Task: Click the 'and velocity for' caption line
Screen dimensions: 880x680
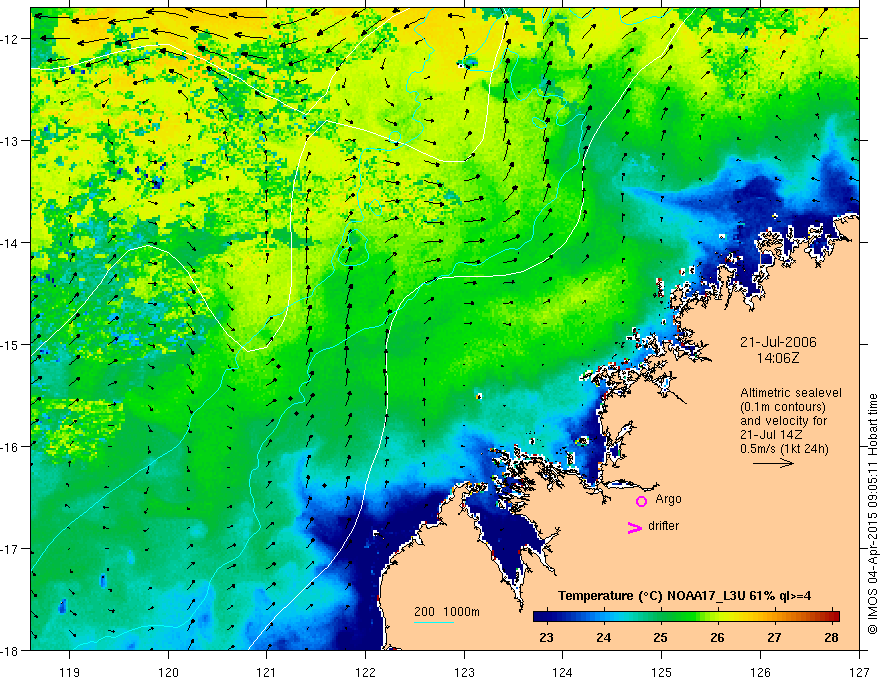Action: 783,421
